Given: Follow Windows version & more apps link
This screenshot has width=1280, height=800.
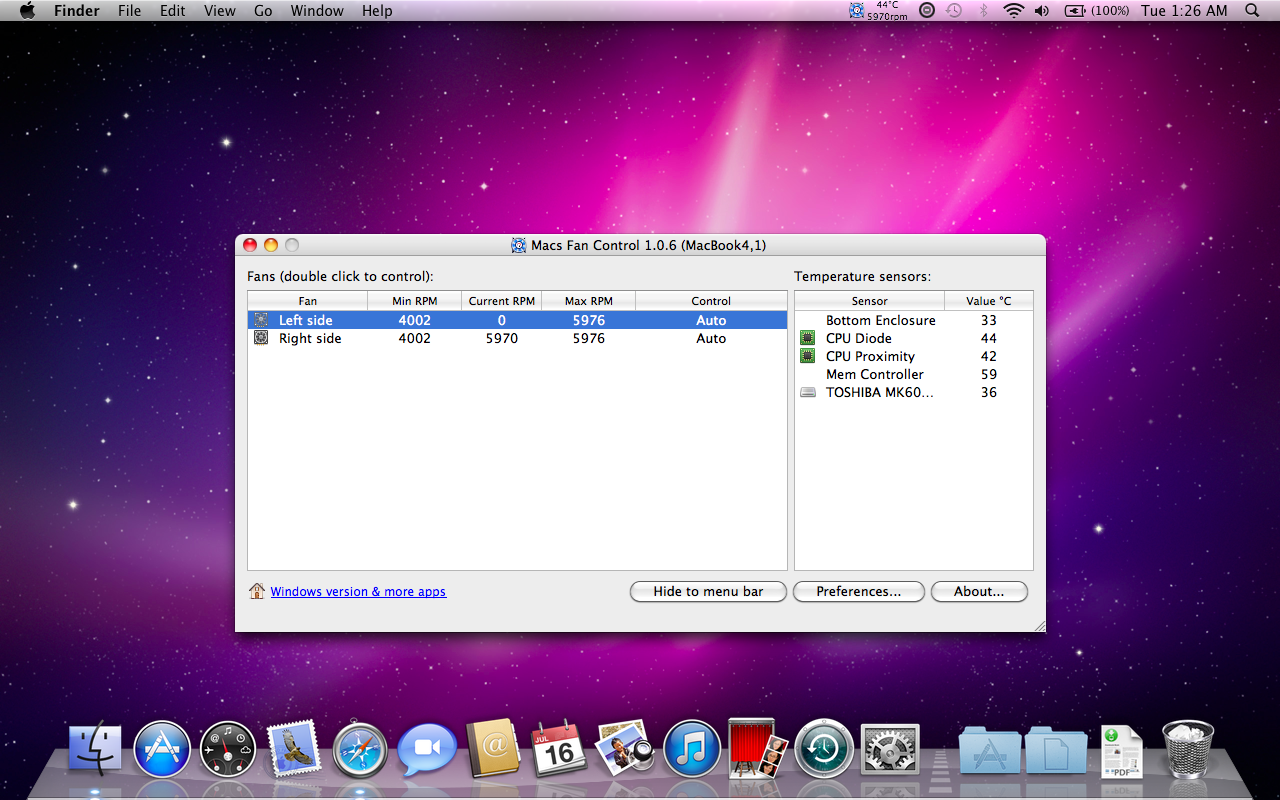Looking at the screenshot, I should tap(358, 591).
